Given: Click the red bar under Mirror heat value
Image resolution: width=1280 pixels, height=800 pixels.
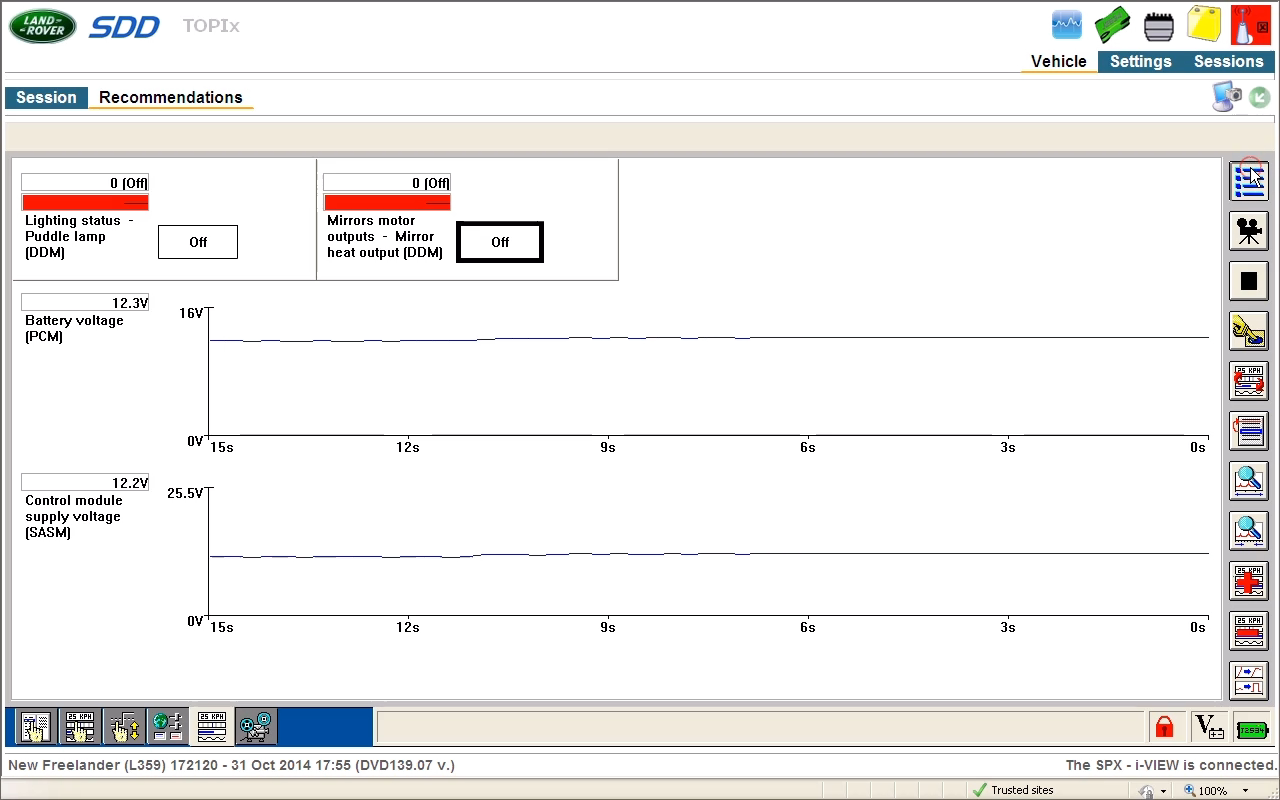Looking at the screenshot, I should 387,202.
